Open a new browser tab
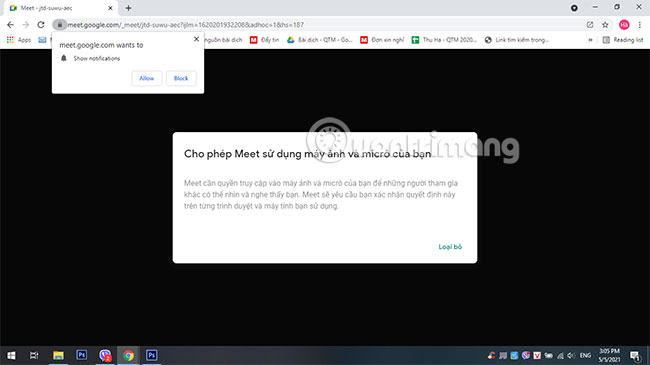This screenshot has height=365, width=650. [129, 8]
